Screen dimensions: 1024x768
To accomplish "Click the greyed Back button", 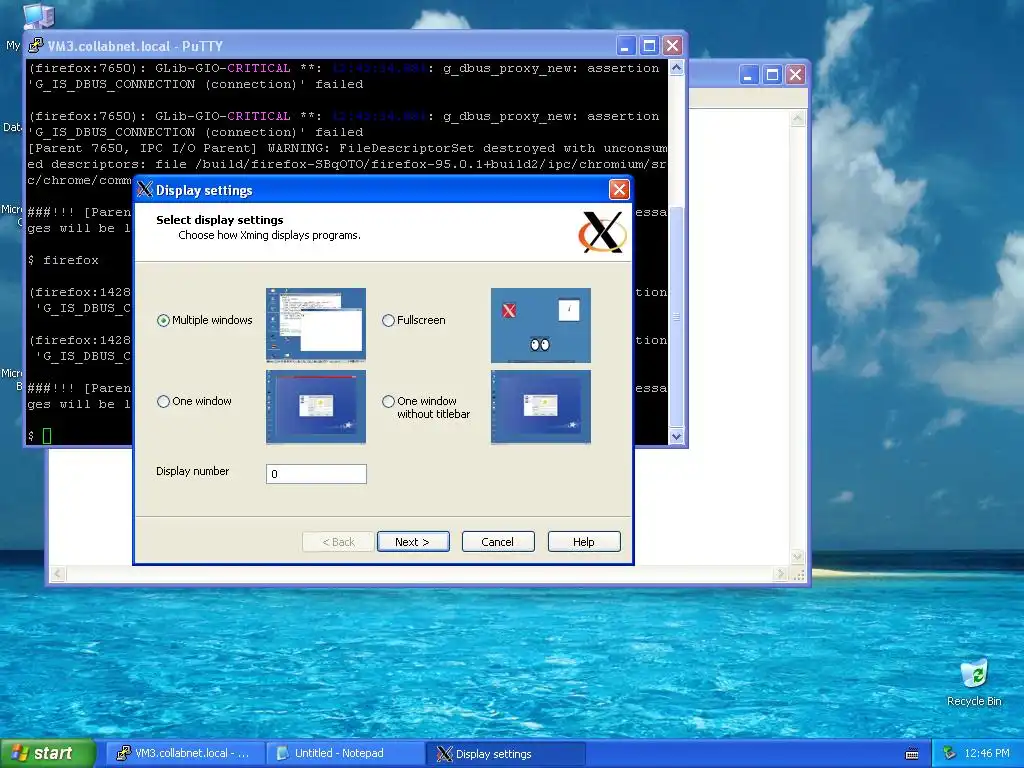I will (x=338, y=541).
